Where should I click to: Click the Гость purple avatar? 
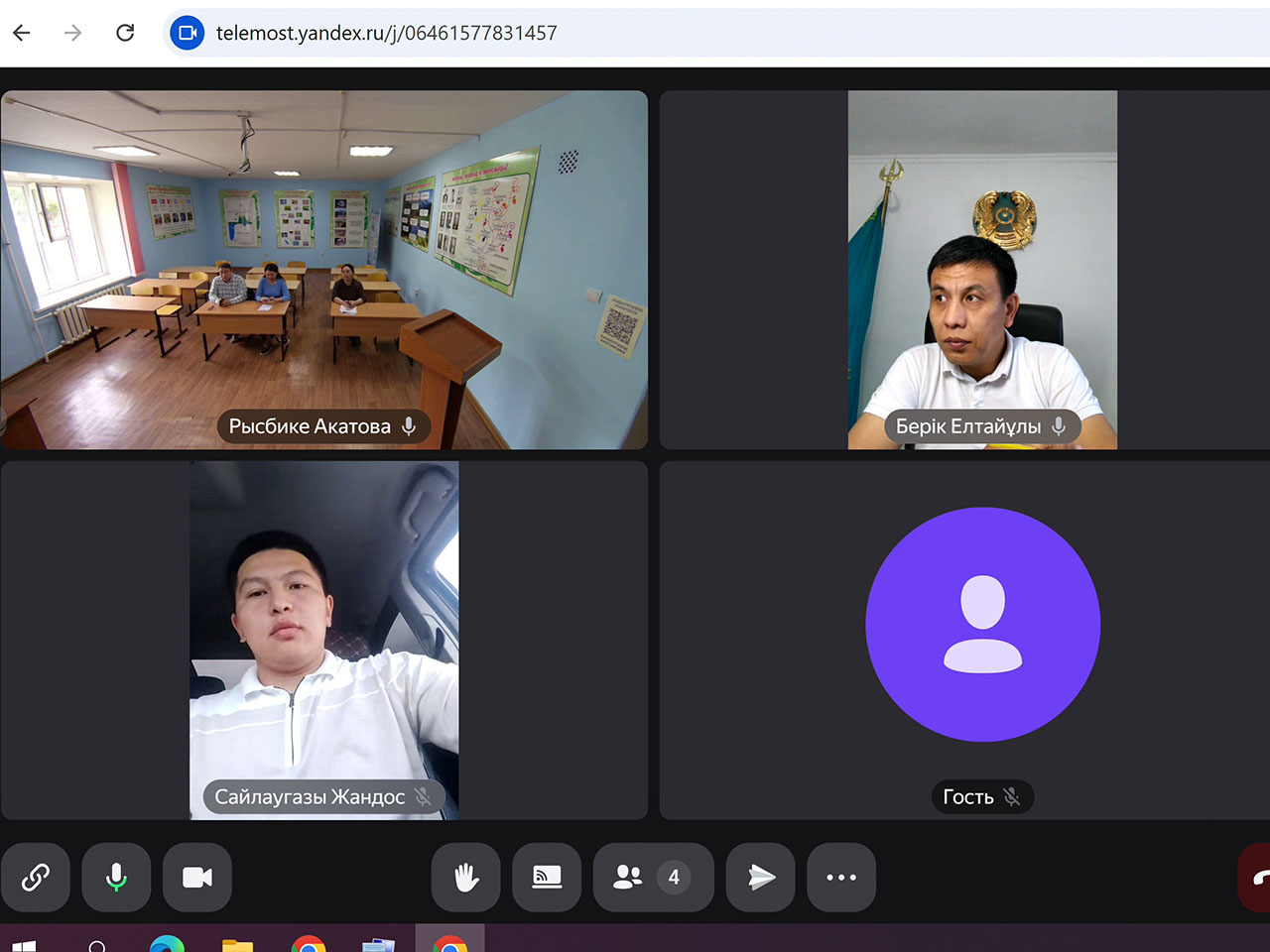(982, 625)
